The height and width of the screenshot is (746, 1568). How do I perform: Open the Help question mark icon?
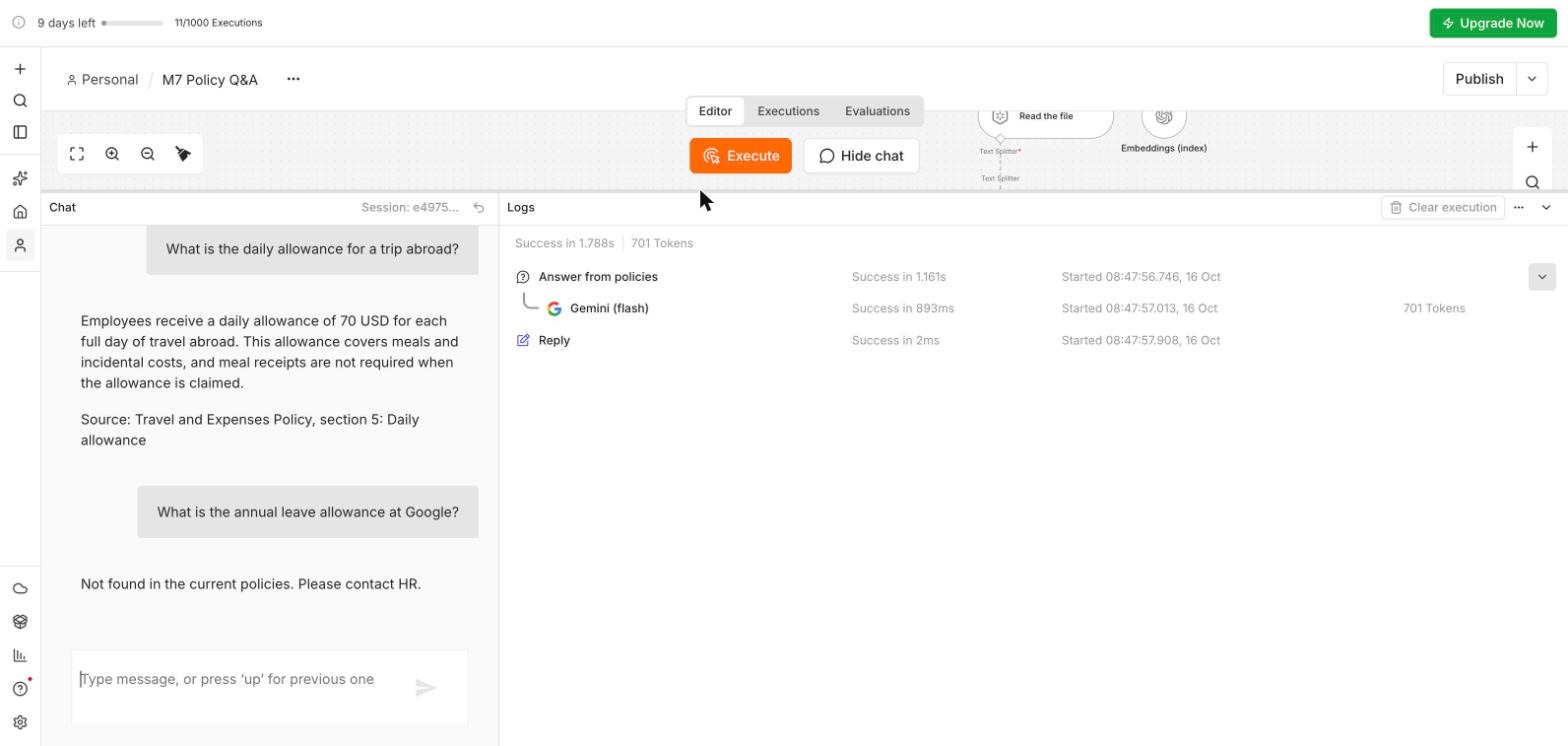pos(20,689)
